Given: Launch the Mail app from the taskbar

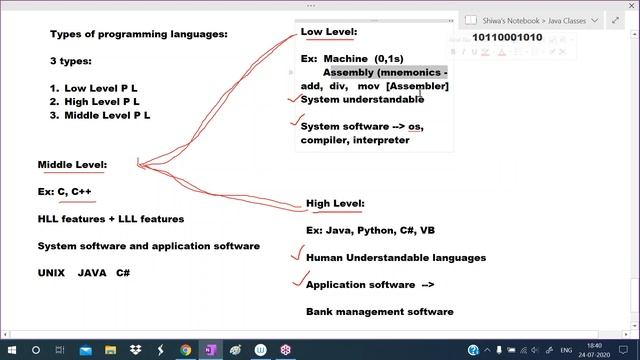Looking at the screenshot, I should 86,350.
